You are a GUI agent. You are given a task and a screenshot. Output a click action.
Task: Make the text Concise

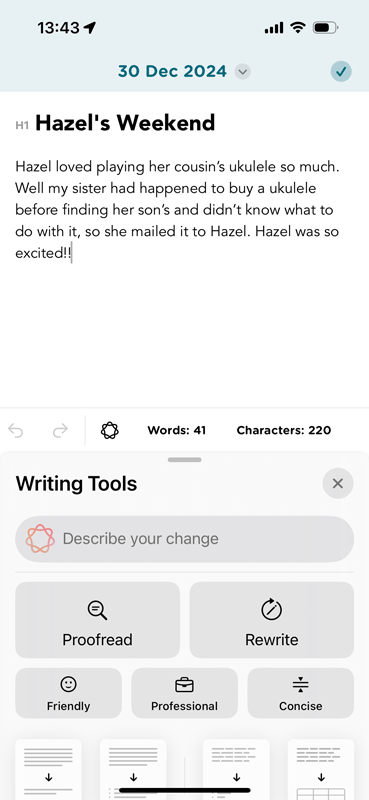(x=301, y=693)
